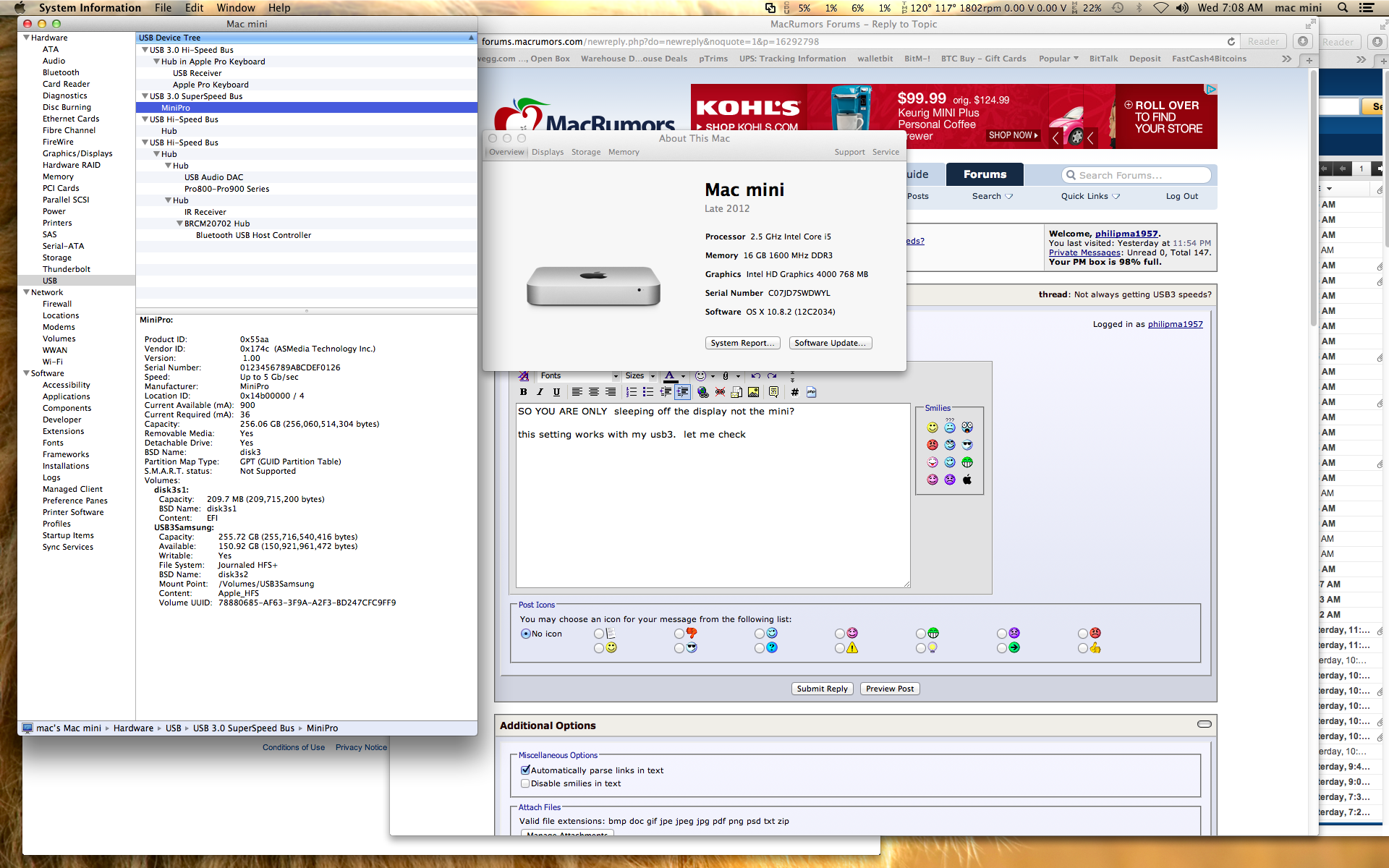
Task: Remove link with unlink icon
Action: (x=720, y=392)
